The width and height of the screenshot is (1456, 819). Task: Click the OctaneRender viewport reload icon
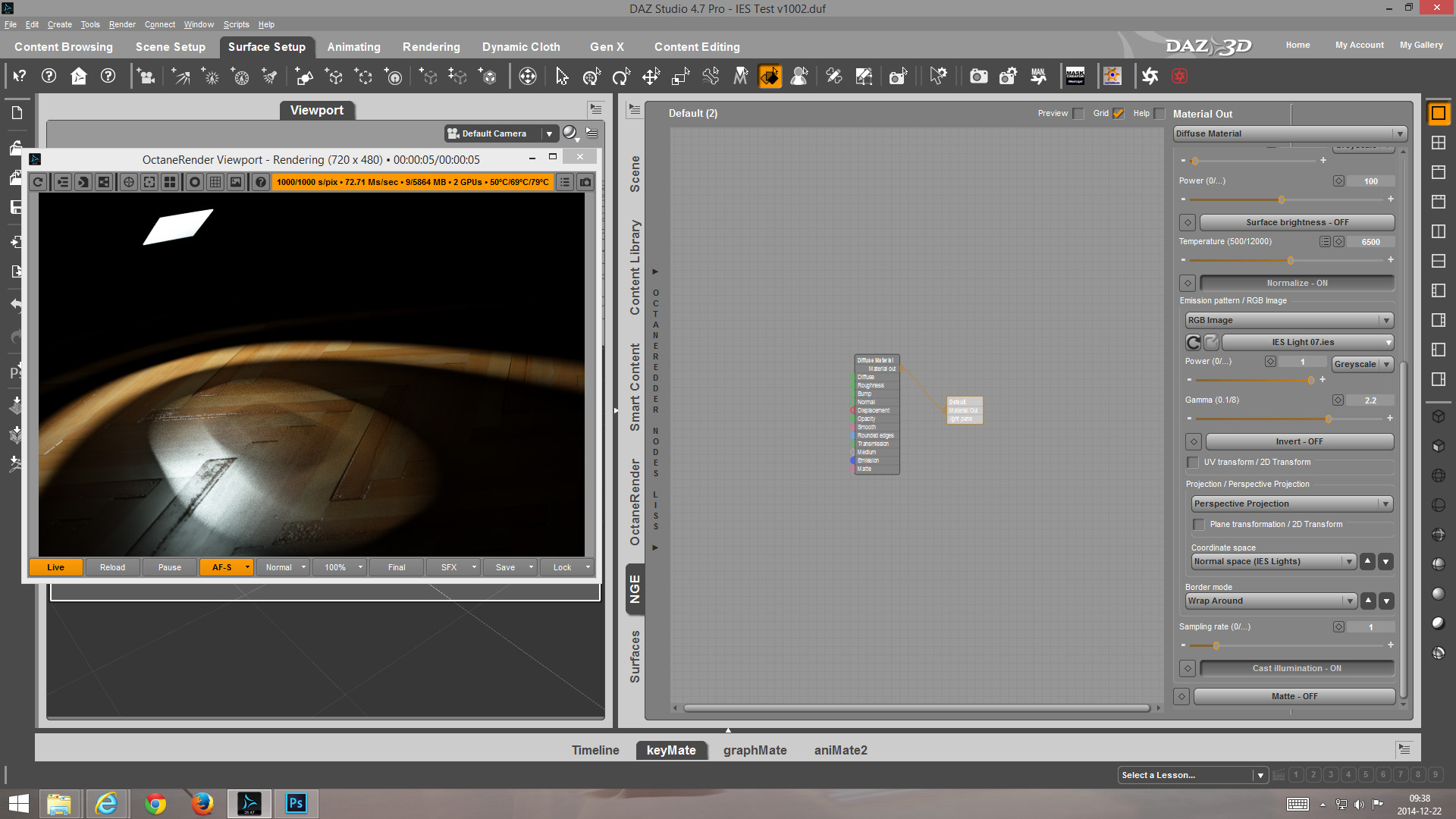click(x=38, y=182)
